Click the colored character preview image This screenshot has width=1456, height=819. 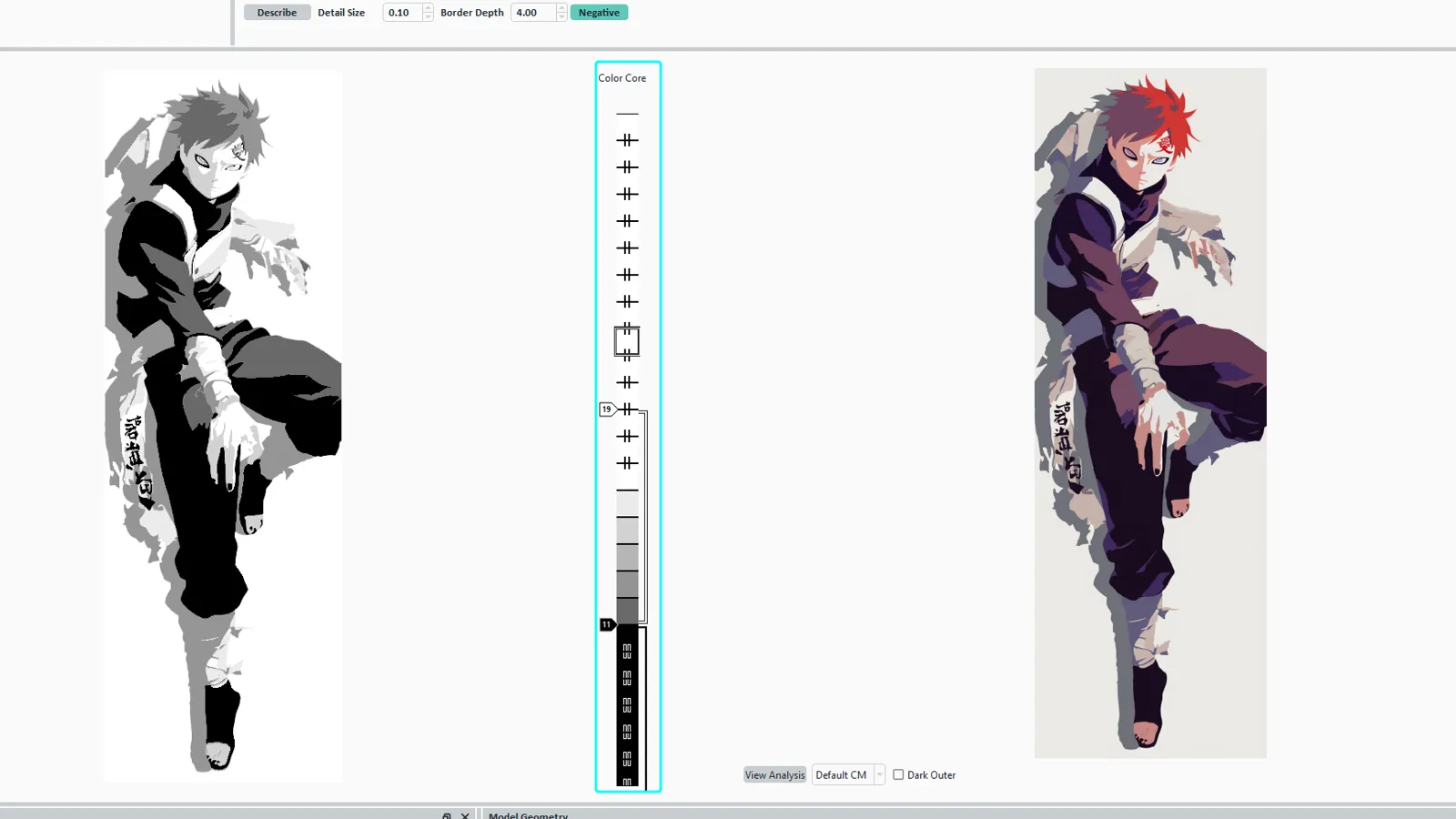[x=1150, y=413]
